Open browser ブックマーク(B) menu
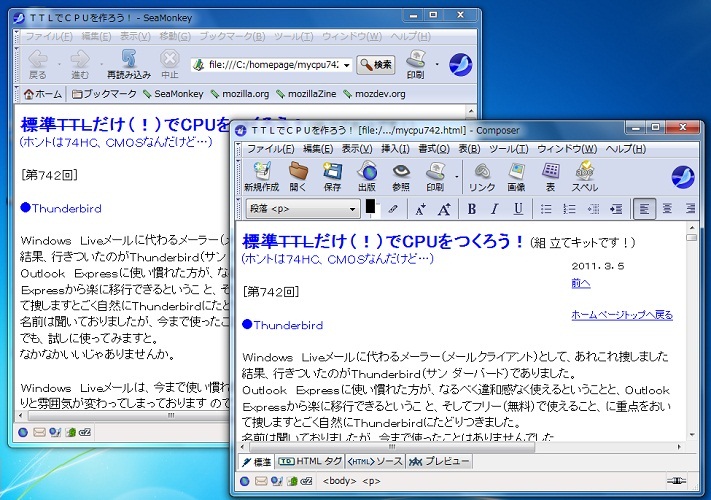711x500 pixels. coord(232,36)
